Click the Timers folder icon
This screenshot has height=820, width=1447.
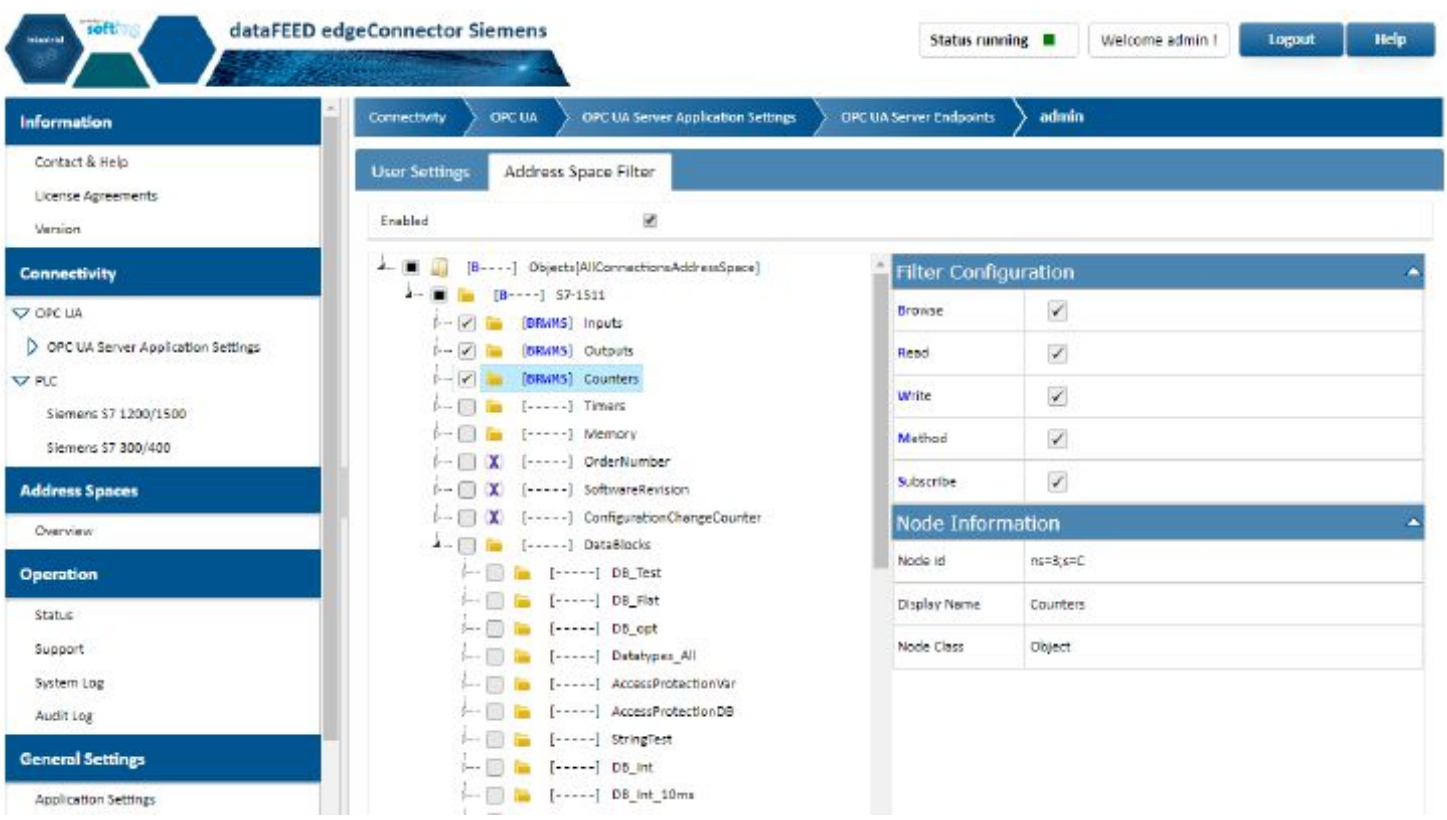click(x=493, y=407)
